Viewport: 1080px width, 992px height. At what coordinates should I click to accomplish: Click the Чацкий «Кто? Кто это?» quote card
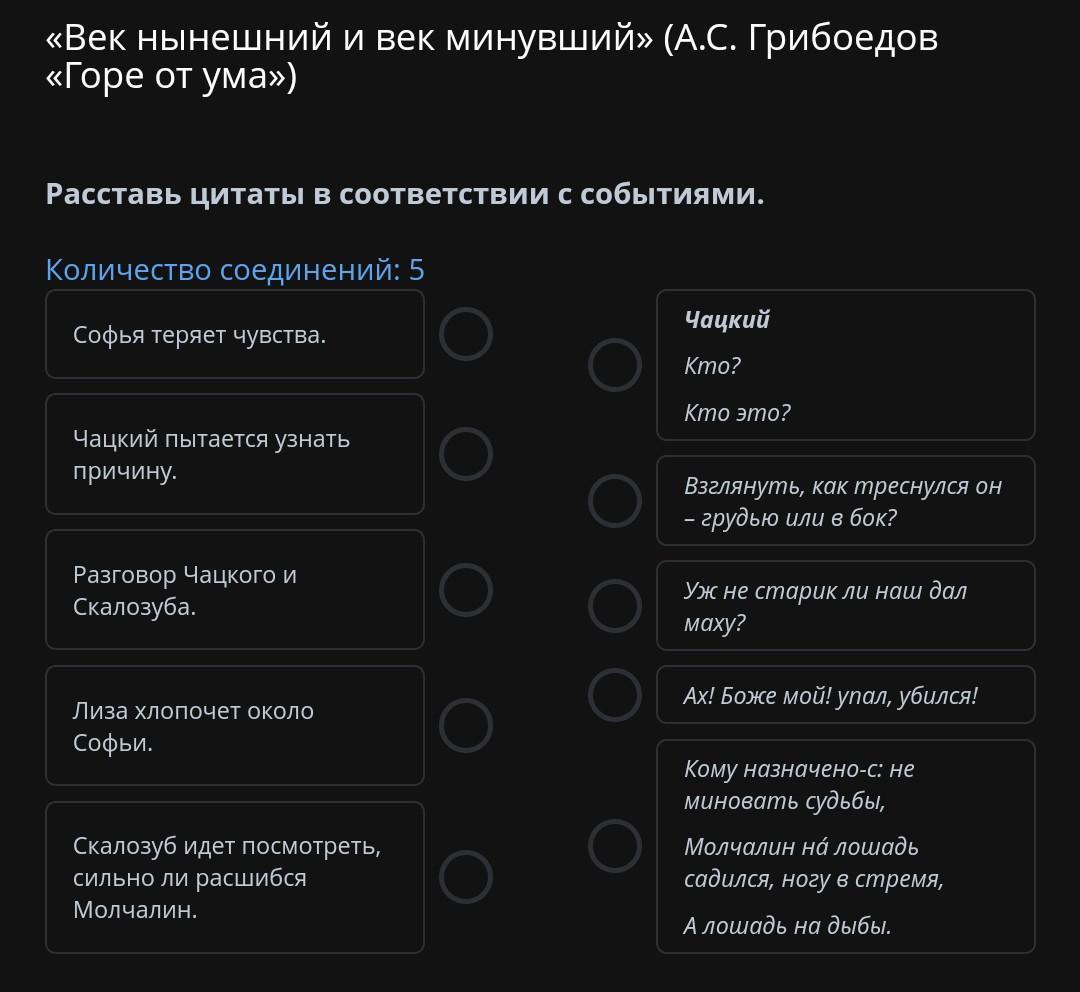tap(845, 365)
